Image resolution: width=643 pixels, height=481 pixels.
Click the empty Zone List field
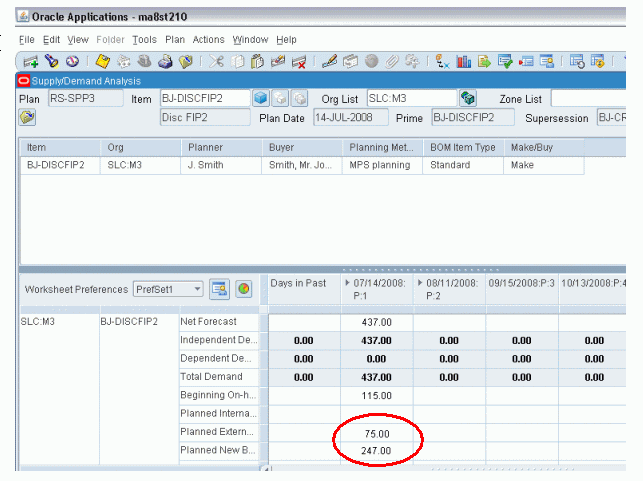(588, 98)
